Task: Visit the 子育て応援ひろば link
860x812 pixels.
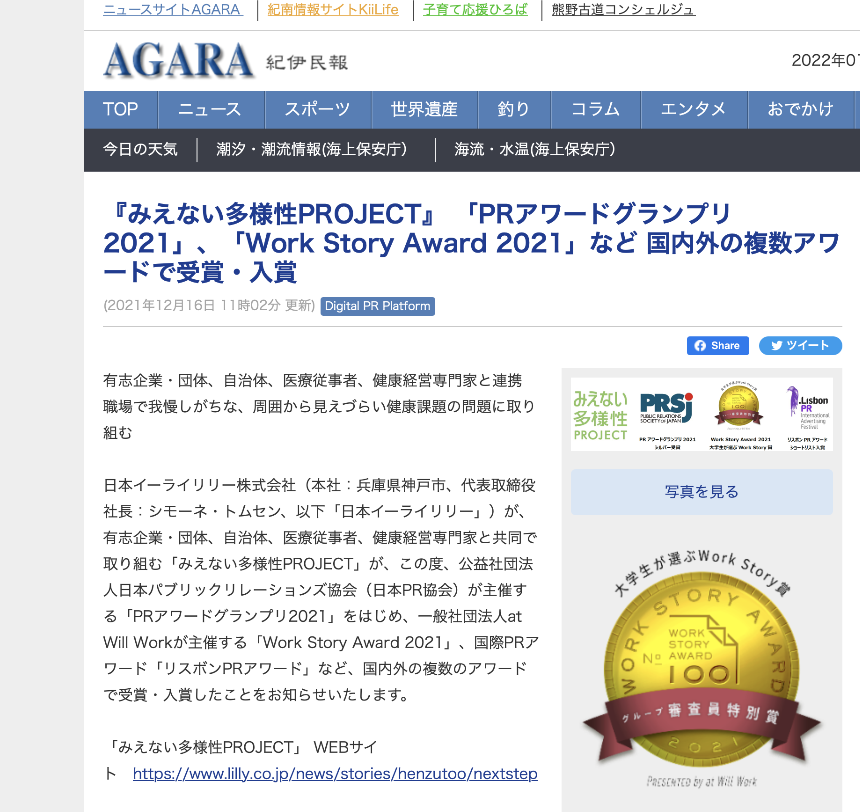Action: tap(476, 10)
